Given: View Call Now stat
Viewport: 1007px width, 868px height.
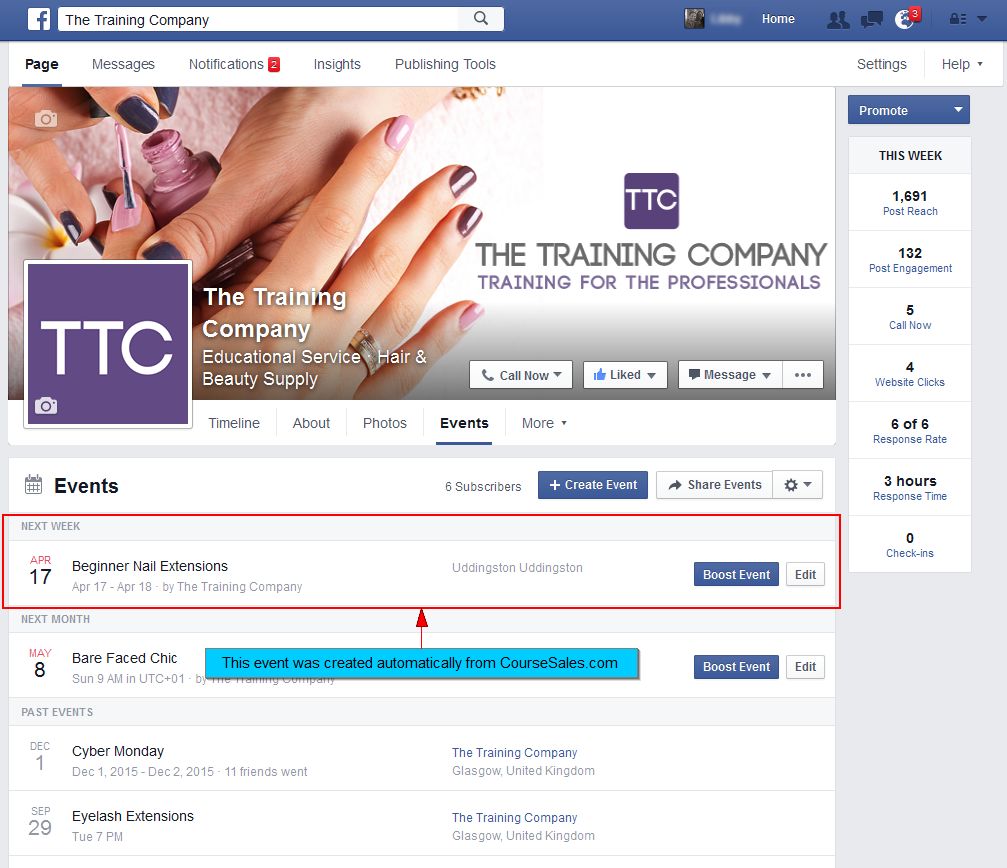Looking at the screenshot, I should [910, 317].
